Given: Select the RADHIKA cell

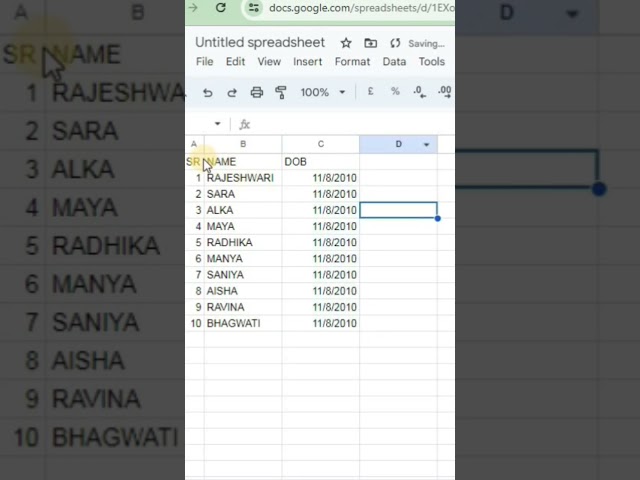Looking at the screenshot, I should pyautogui.click(x=243, y=242).
